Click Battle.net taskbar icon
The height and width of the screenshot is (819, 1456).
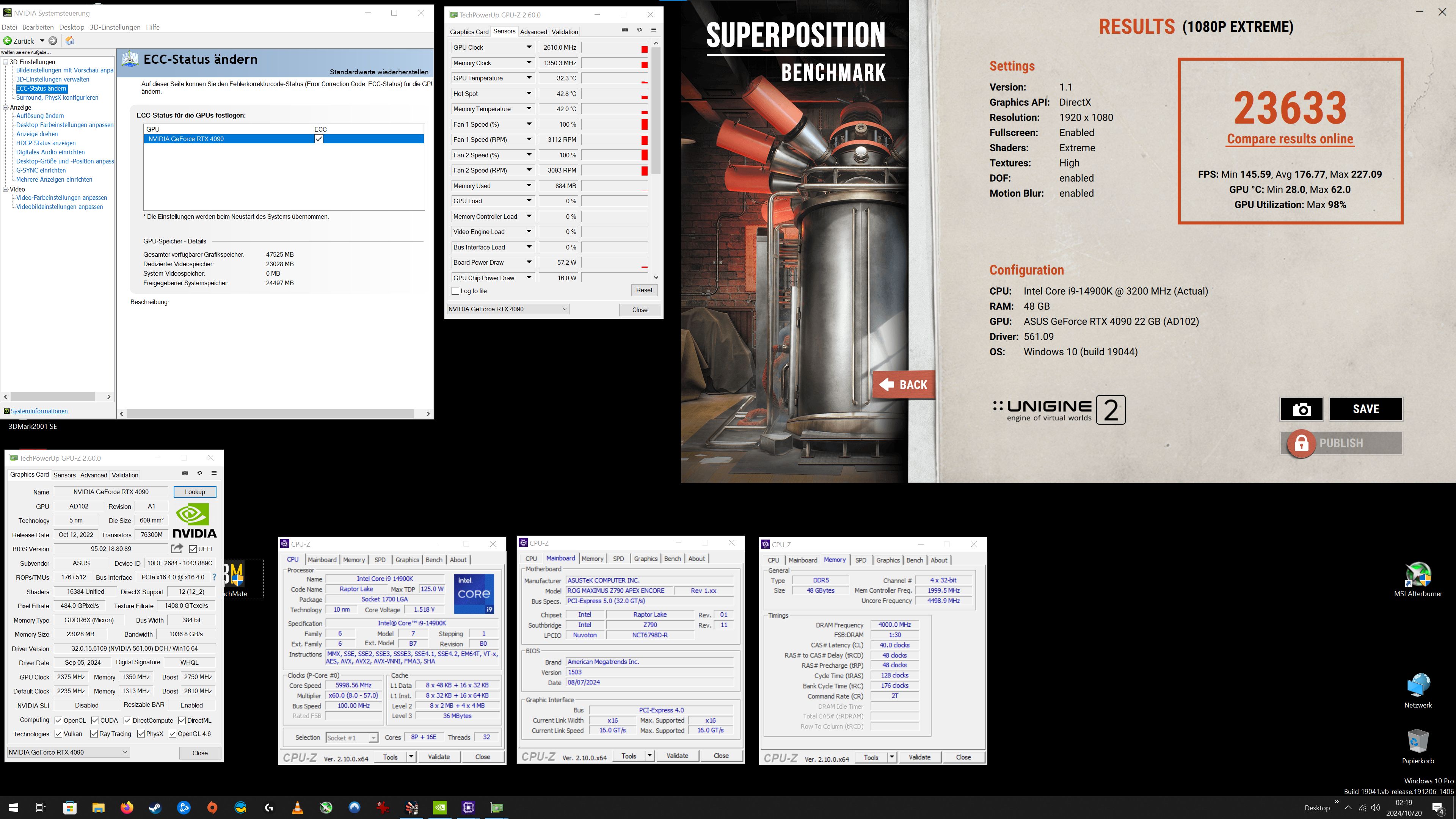click(184, 807)
